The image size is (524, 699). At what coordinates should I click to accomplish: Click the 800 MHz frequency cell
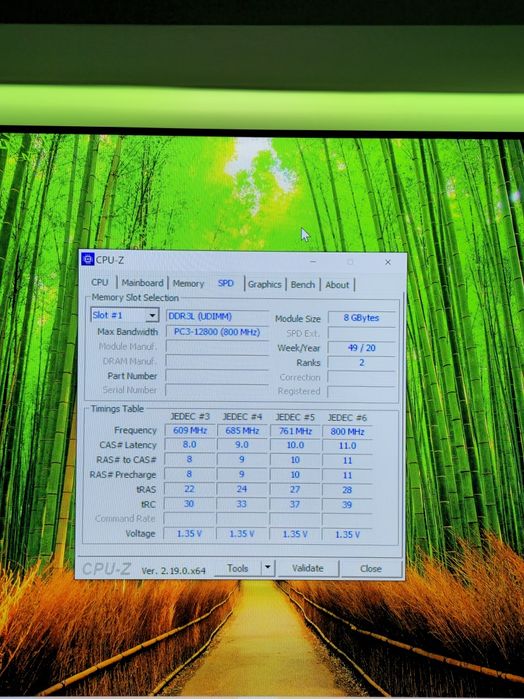point(347,432)
